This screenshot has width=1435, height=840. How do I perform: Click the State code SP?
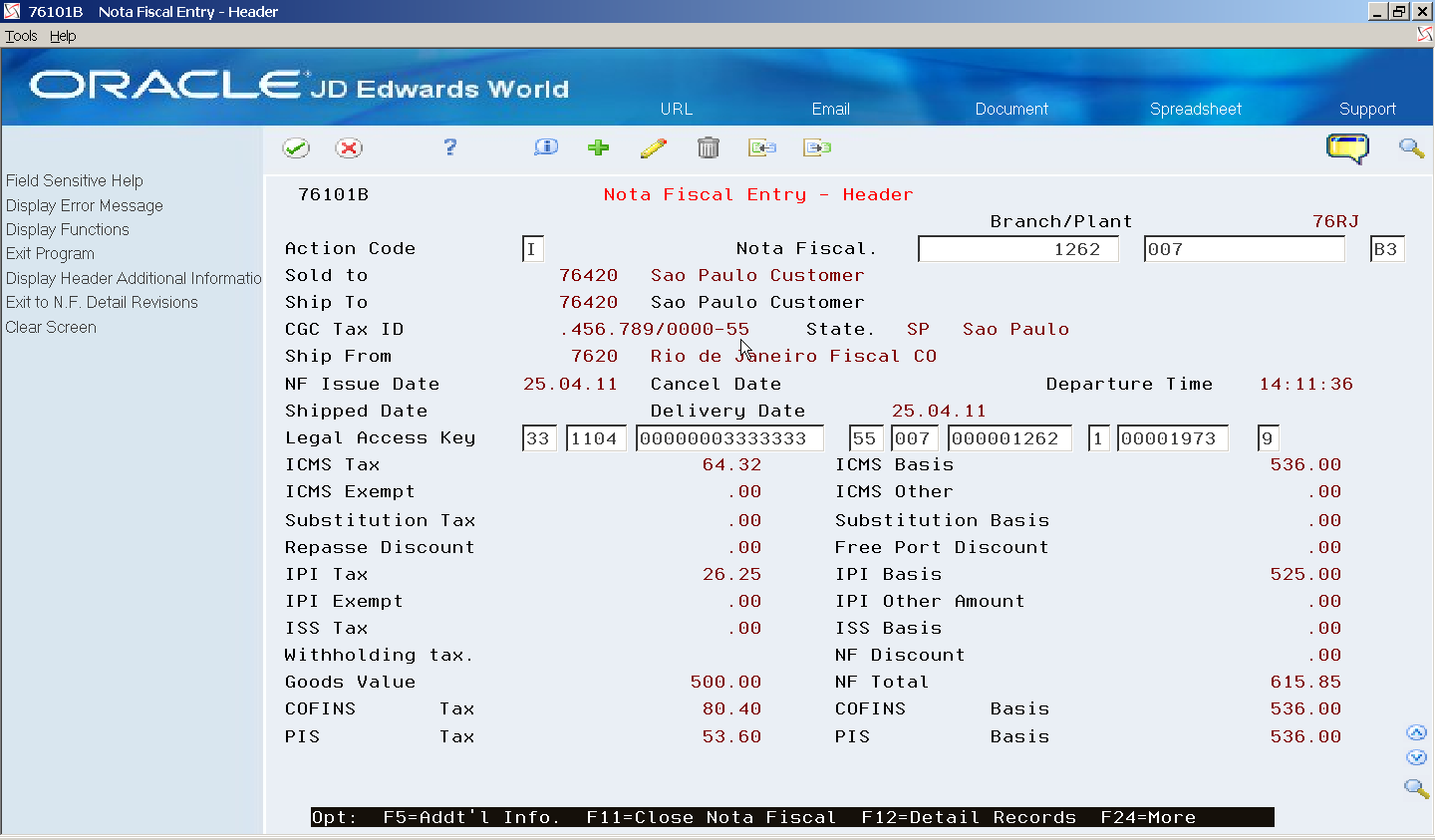click(918, 330)
